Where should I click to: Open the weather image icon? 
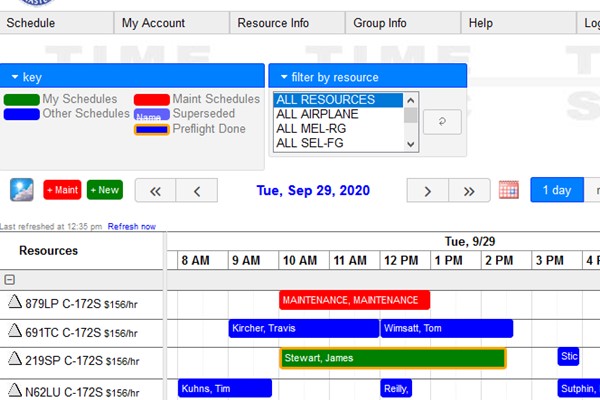point(23,190)
